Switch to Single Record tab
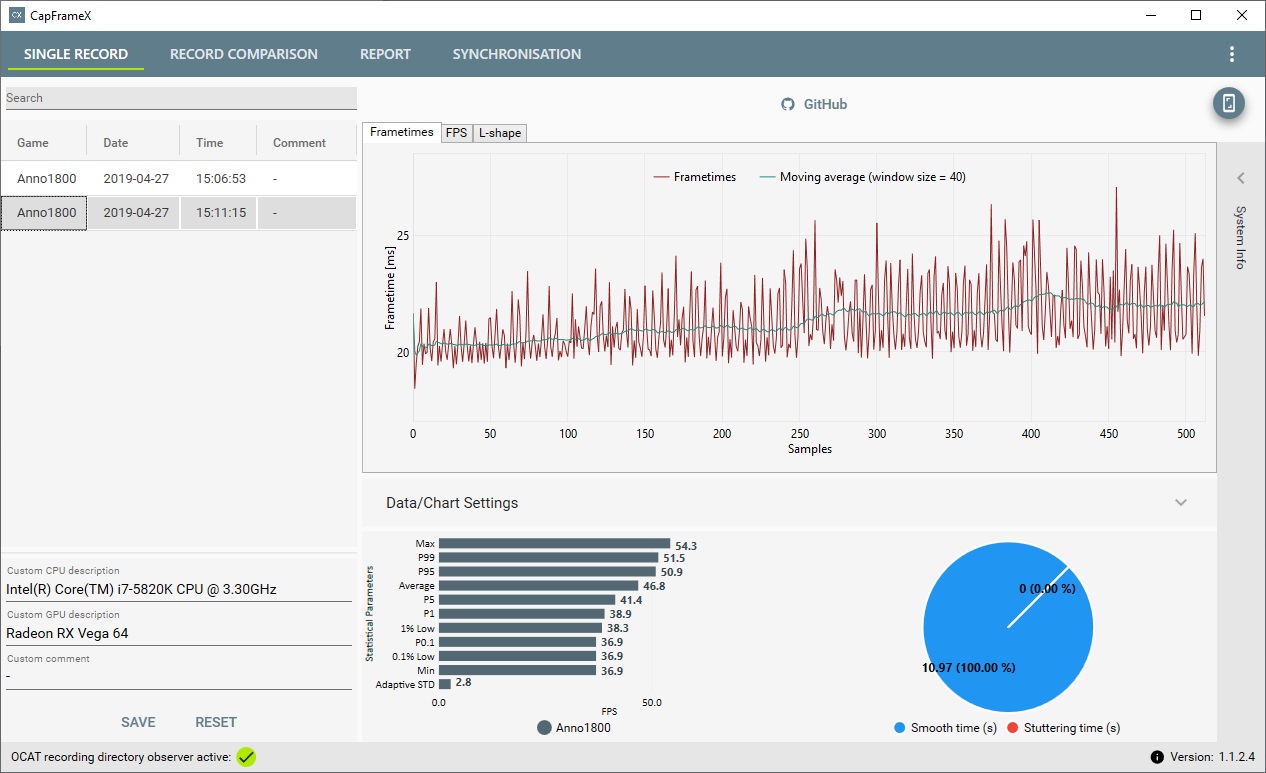This screenshot has height=773, width=1266. tap(76, 54)
